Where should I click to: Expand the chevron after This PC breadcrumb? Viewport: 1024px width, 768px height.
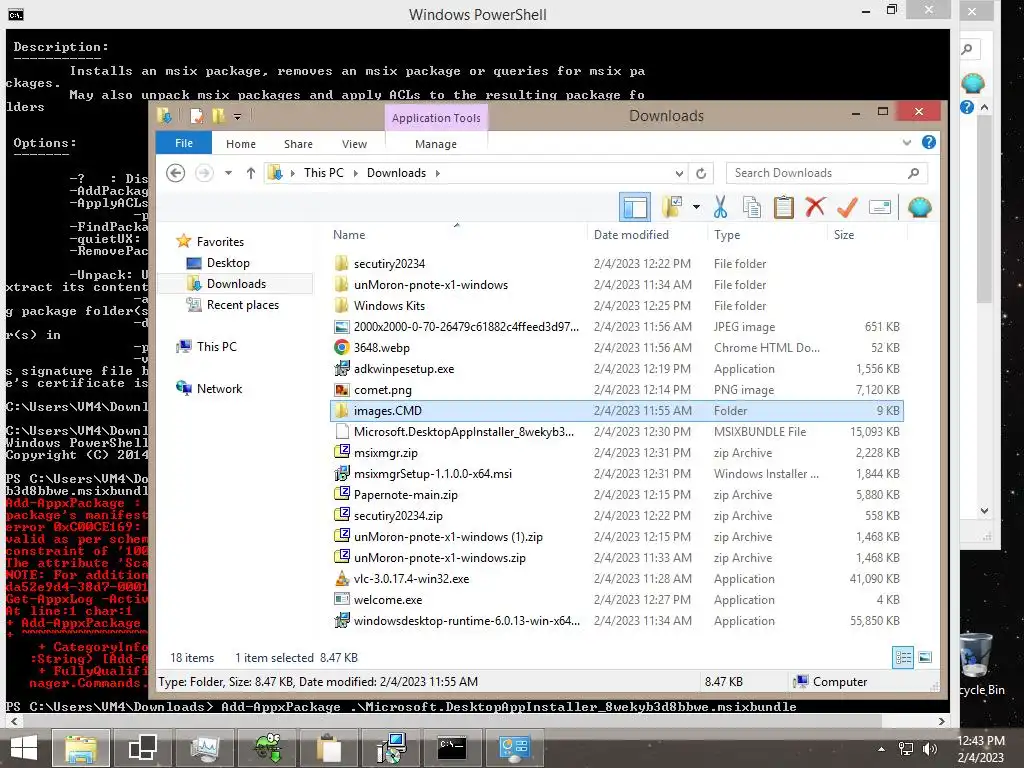(x=355, y=173)
